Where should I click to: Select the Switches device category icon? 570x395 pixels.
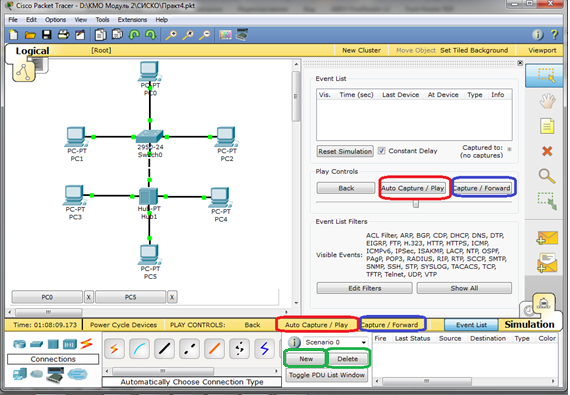[x=36, y=344]
